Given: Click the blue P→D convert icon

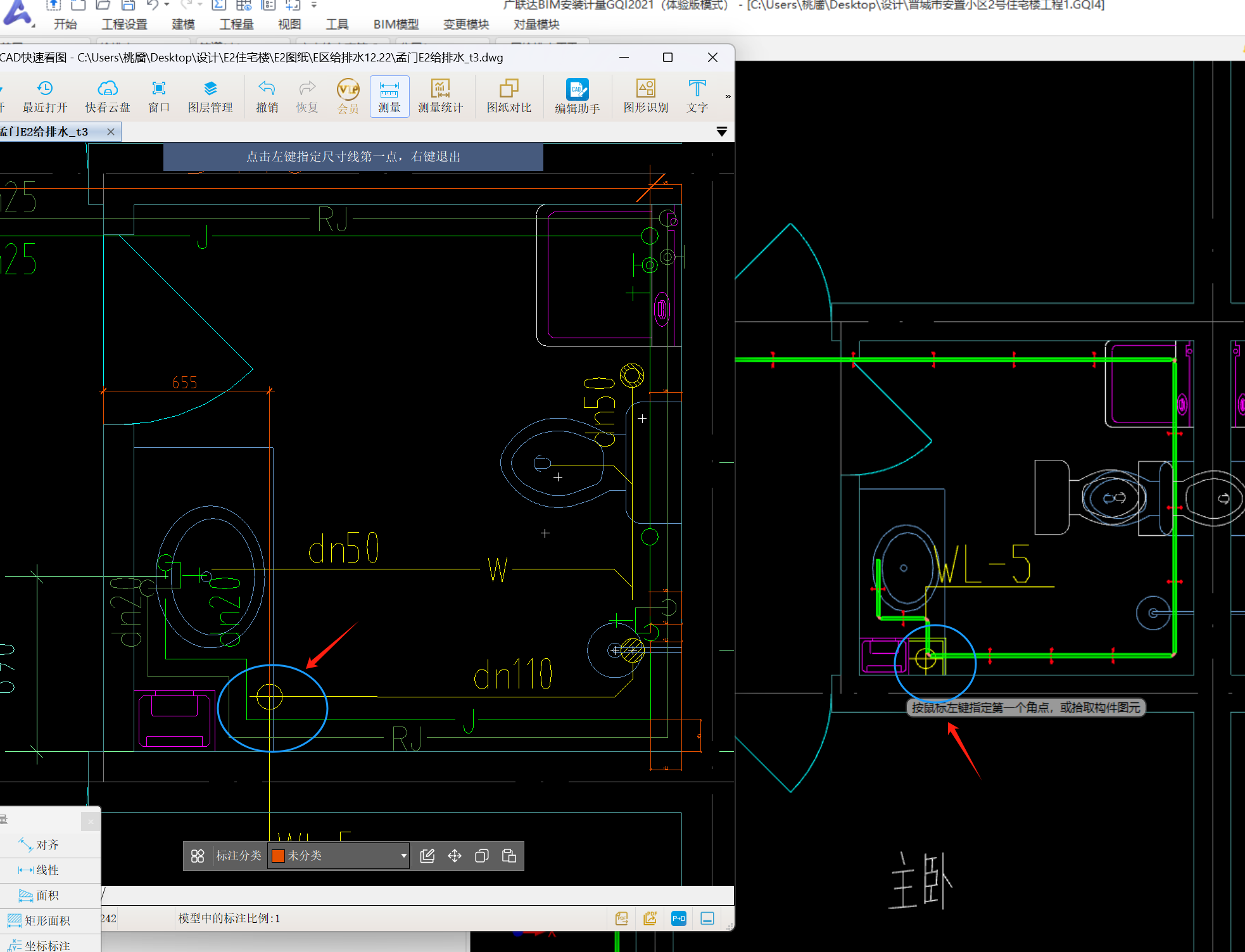Looking at the screenshot, I should (679, 918).
